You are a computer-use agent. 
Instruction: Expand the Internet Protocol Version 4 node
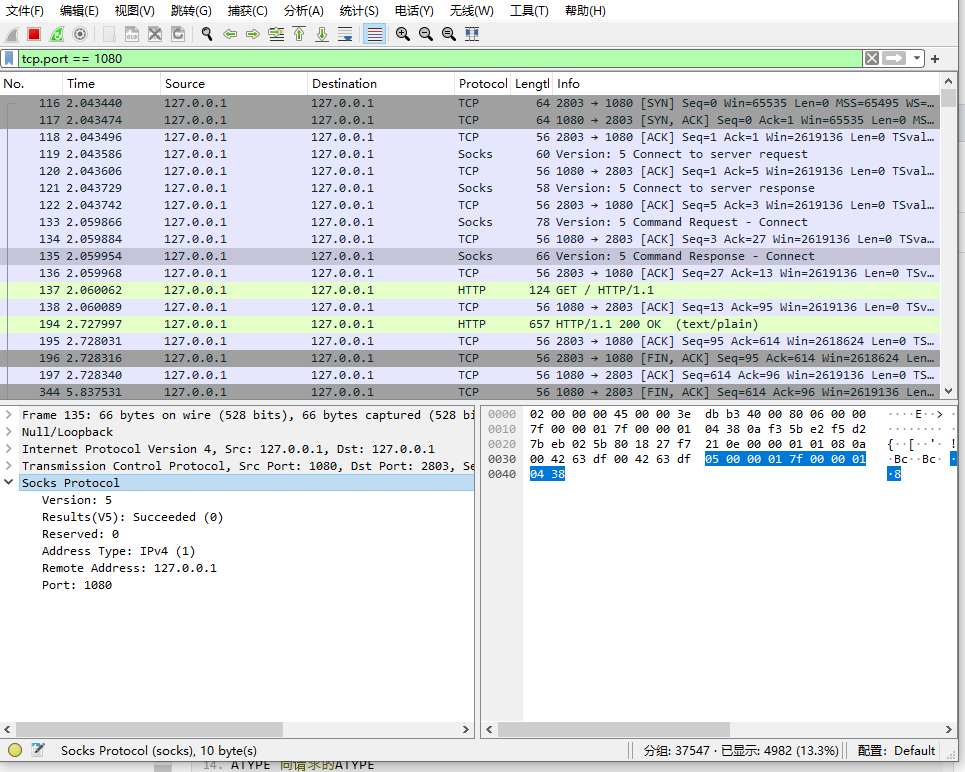coord(9,449)
